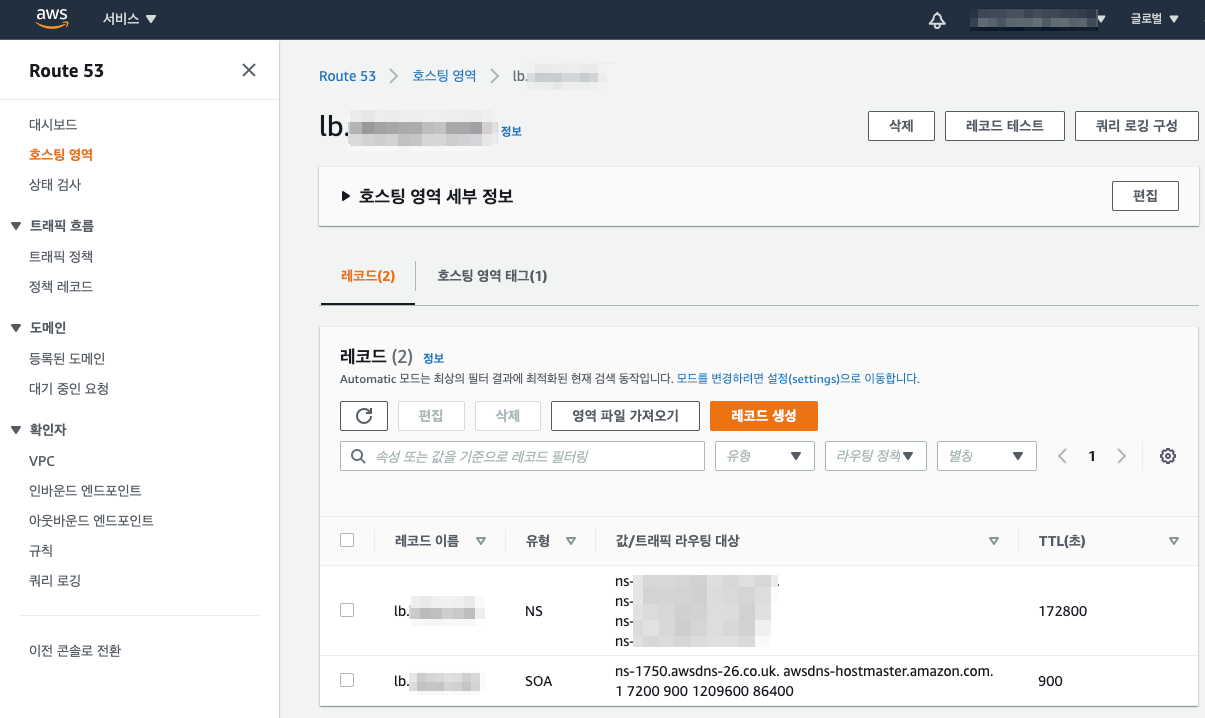
Task: Sort by TTL column arrow
Action: tap(1174, 541)
